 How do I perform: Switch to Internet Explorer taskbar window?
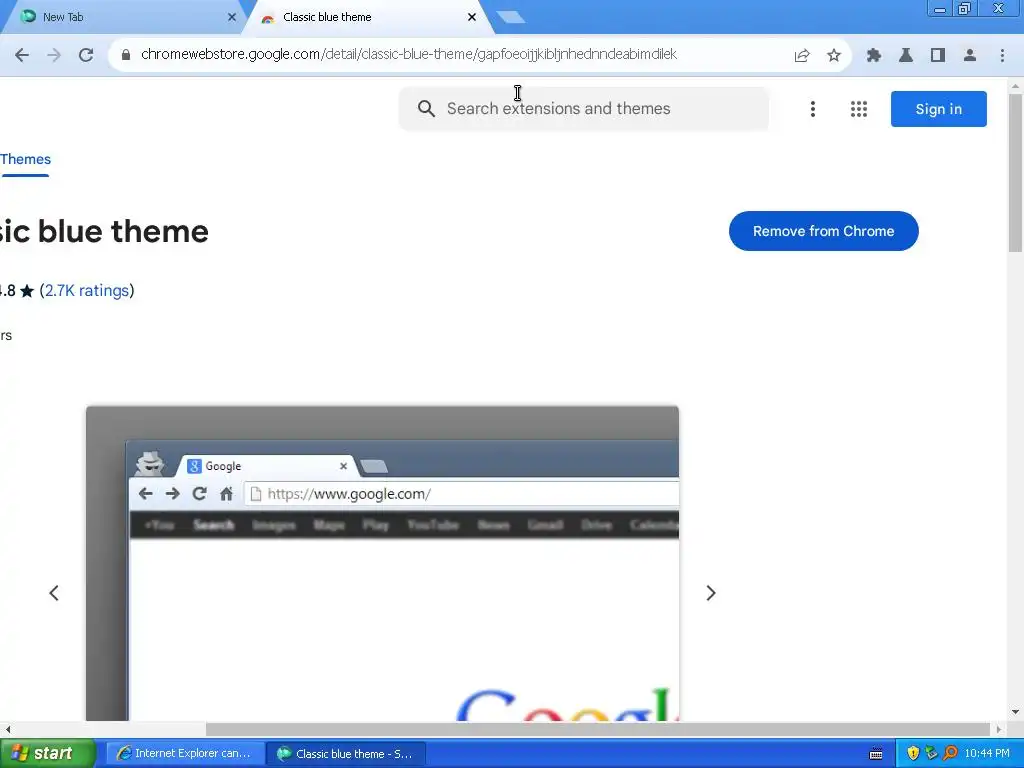[185, 754]
